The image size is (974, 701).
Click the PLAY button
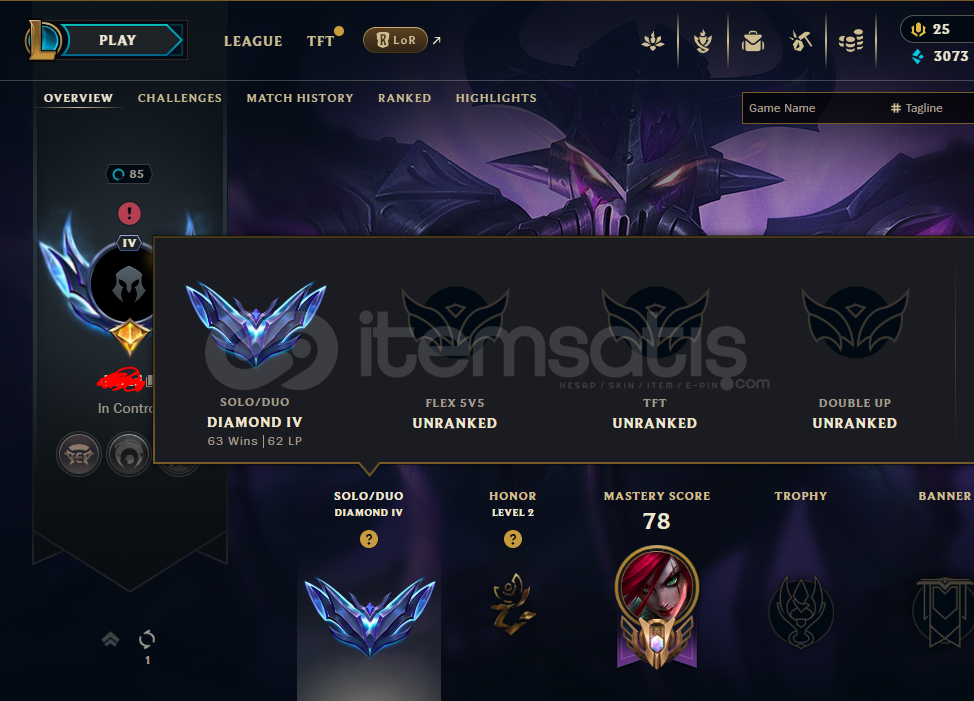(117, 40)
